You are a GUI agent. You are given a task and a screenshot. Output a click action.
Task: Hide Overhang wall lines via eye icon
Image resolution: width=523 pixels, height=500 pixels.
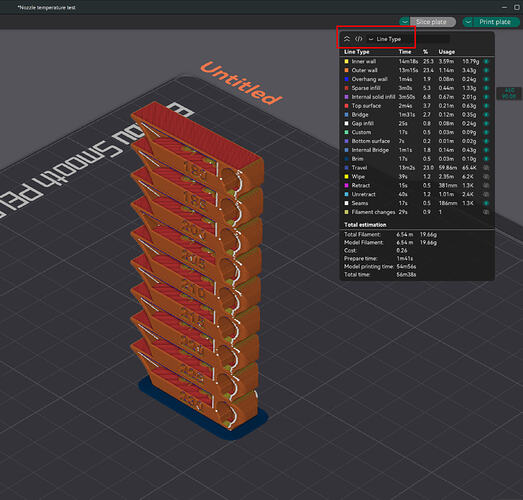pos(486,79)
